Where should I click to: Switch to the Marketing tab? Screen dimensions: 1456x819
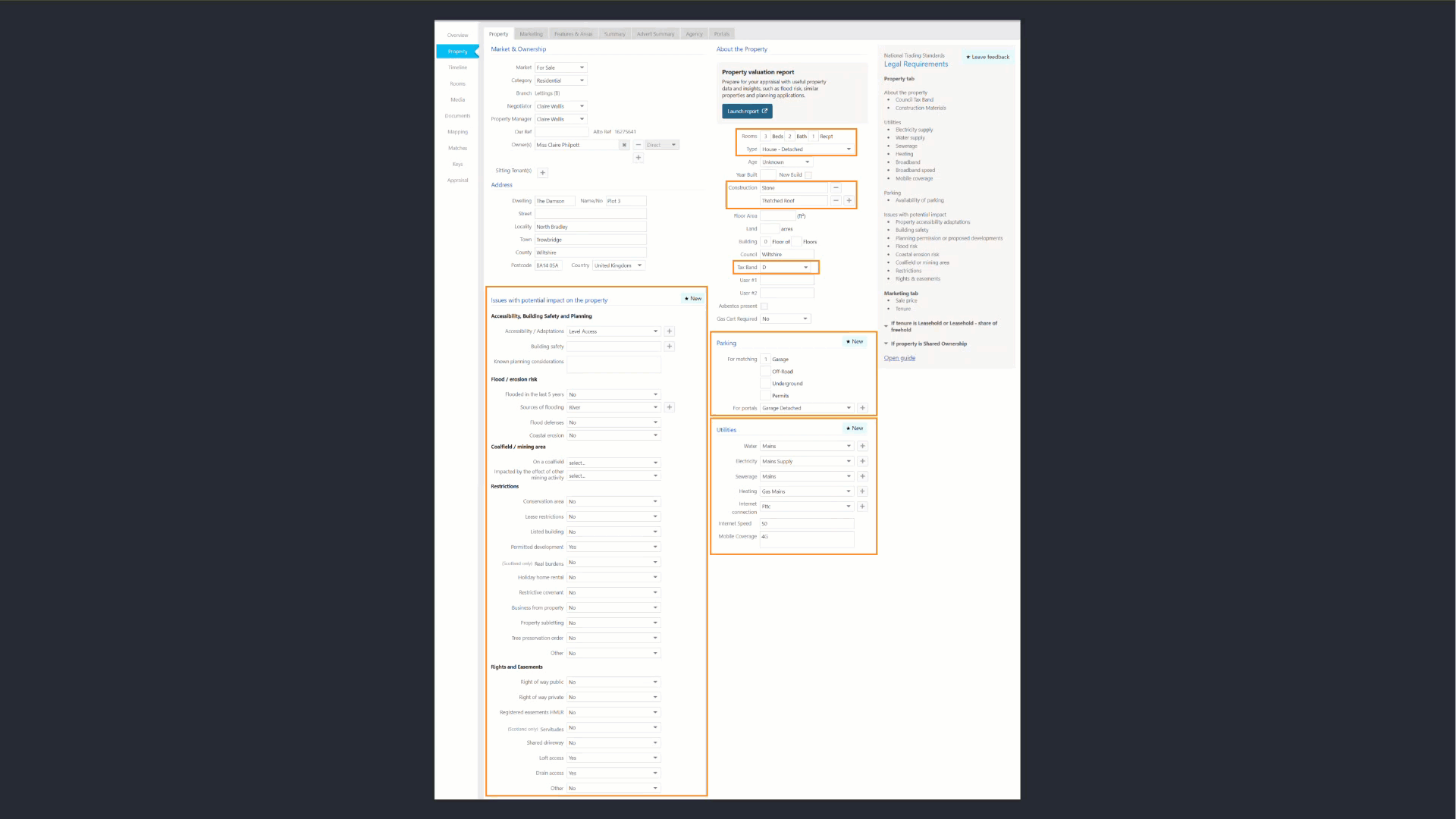point(532,34)
